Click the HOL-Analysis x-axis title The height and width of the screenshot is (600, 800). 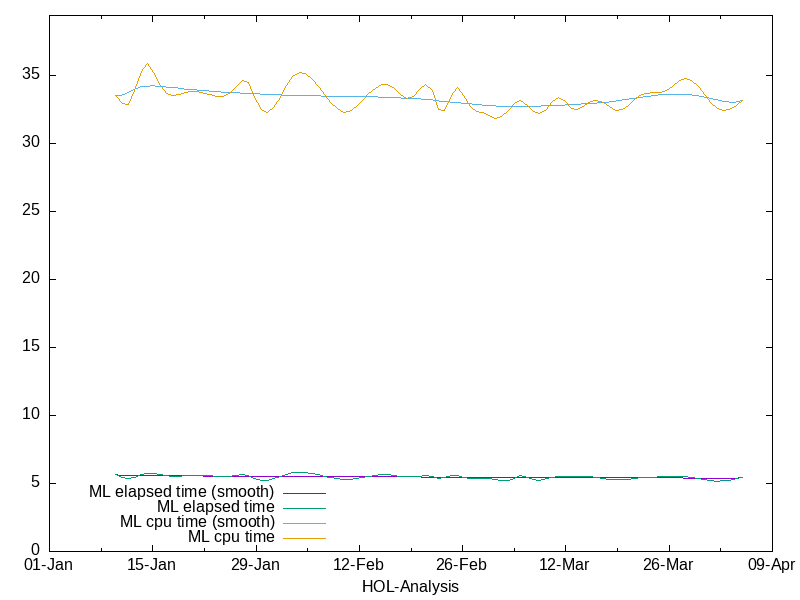pyautogui.click(x=410, y=587)
